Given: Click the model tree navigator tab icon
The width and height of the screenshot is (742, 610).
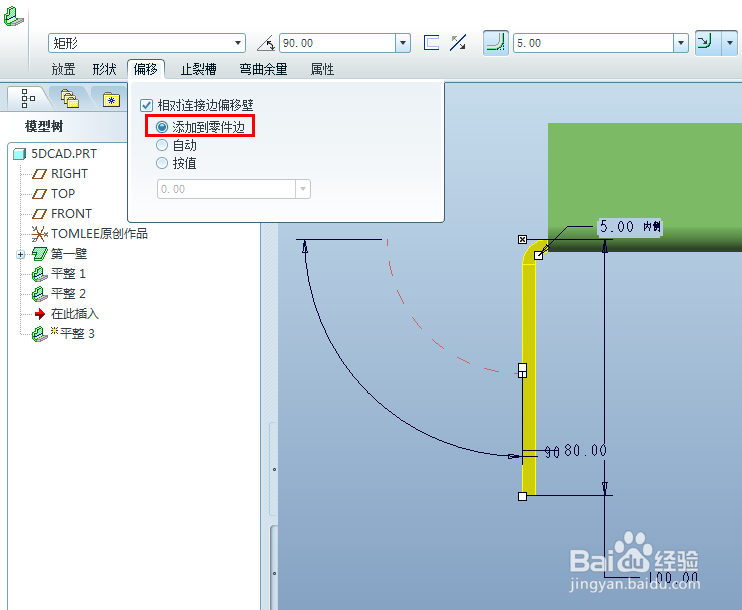Looking at the screenshot, I should (28, 98).
